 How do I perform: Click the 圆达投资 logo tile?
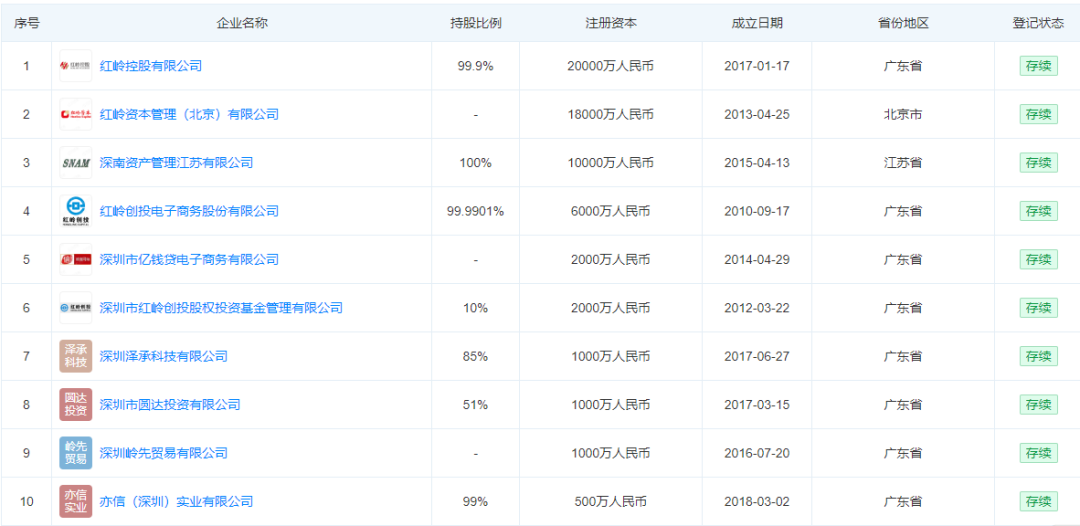tap(76, 405)
